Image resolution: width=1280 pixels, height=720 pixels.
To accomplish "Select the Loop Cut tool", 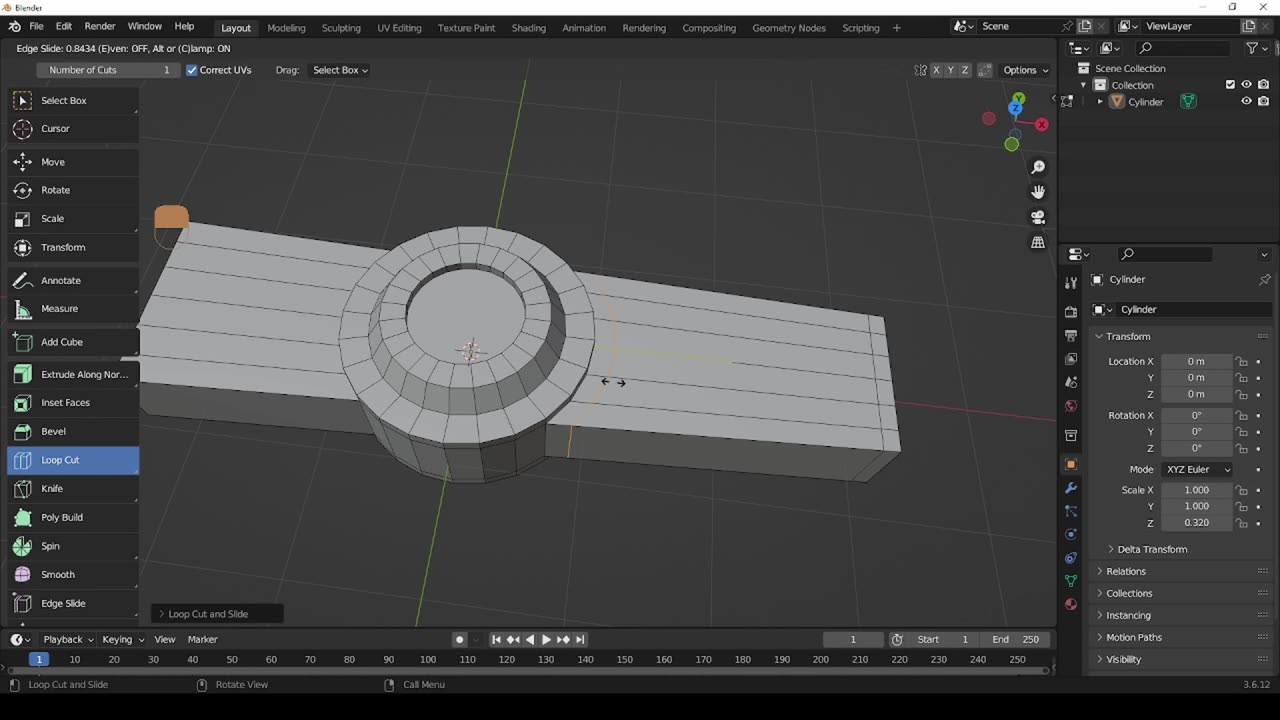I will (x=73, y=460).
